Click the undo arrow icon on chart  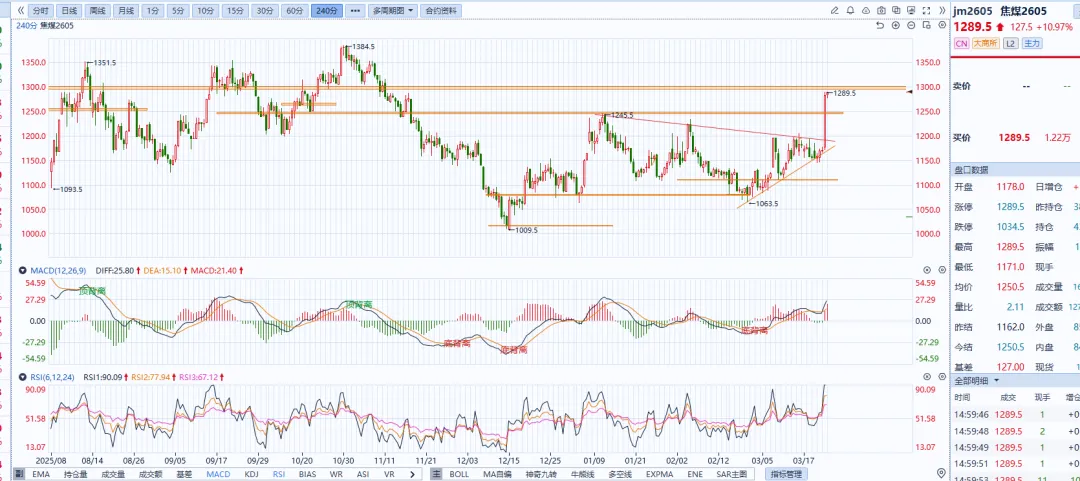(880, 25)
